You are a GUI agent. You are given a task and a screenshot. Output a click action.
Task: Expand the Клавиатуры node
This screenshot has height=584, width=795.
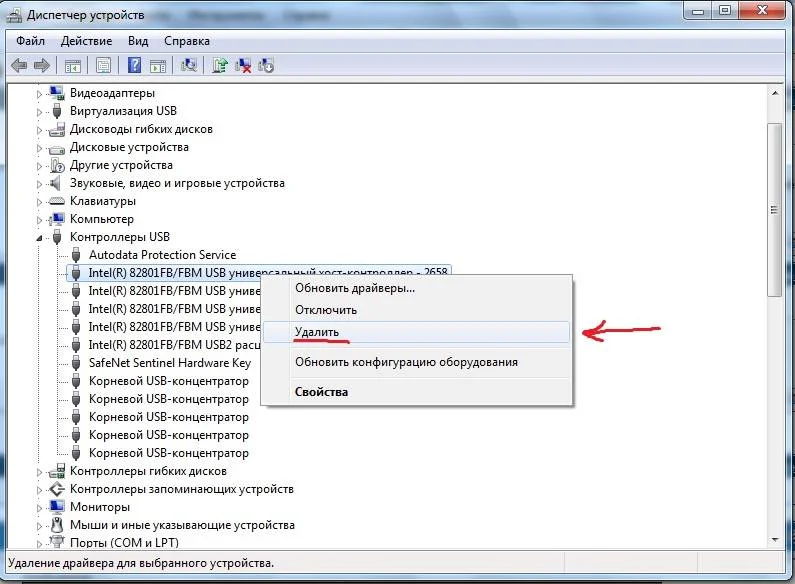point(39,202)
